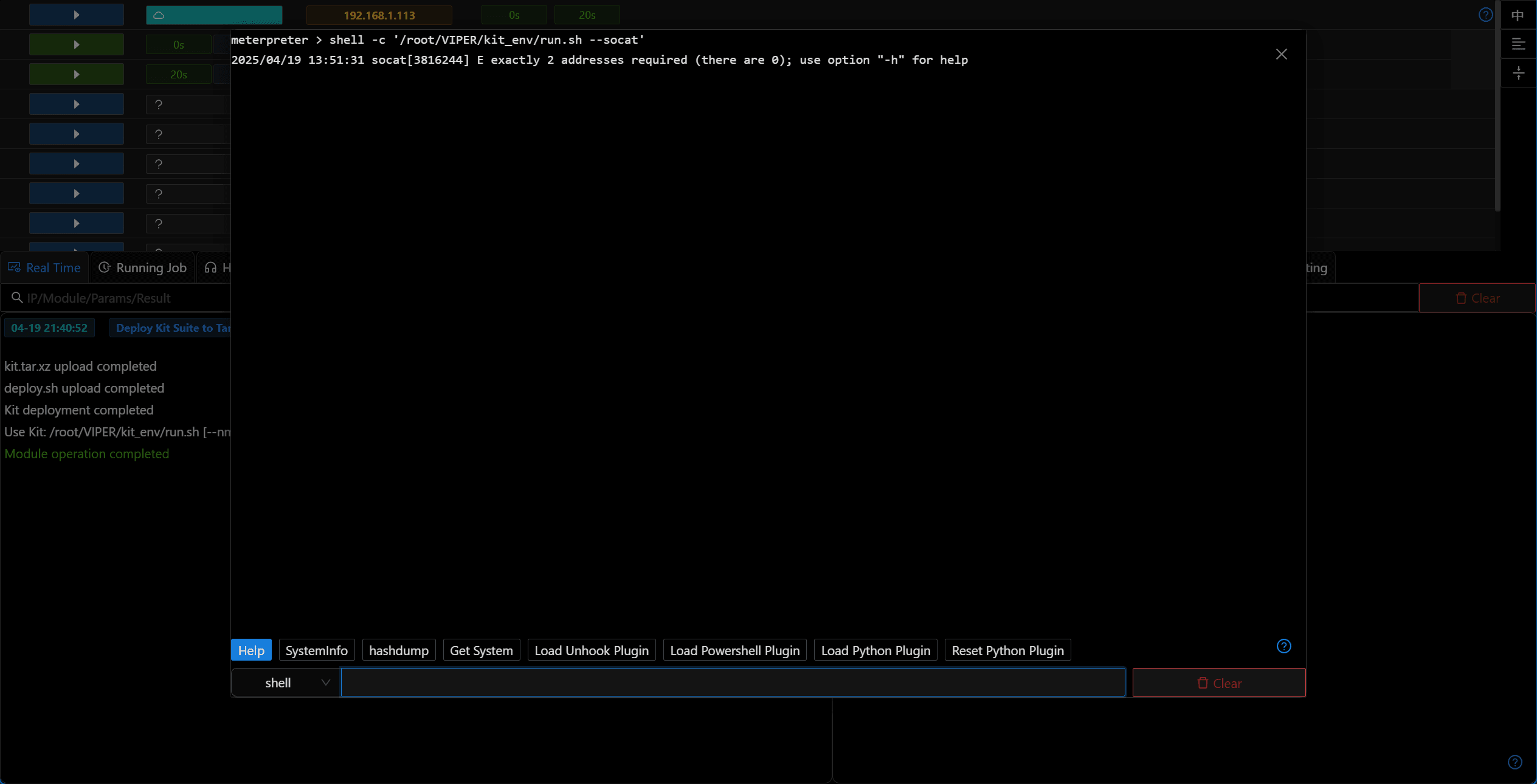Click the Get System button
Viewport: 1537px width, 784px height.
482,650
